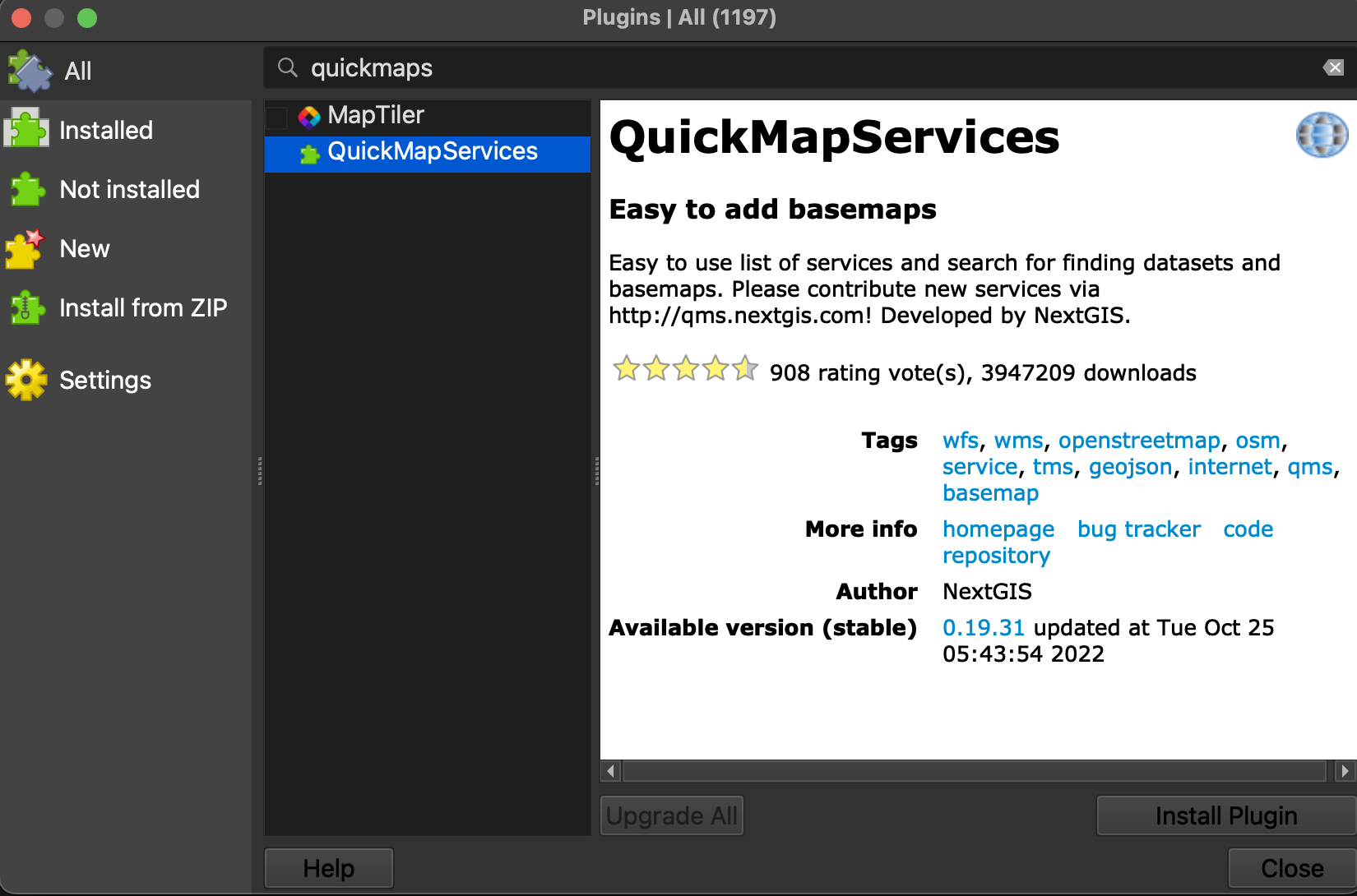Click the openstreetmap tag link

[x=1139, y=440]
